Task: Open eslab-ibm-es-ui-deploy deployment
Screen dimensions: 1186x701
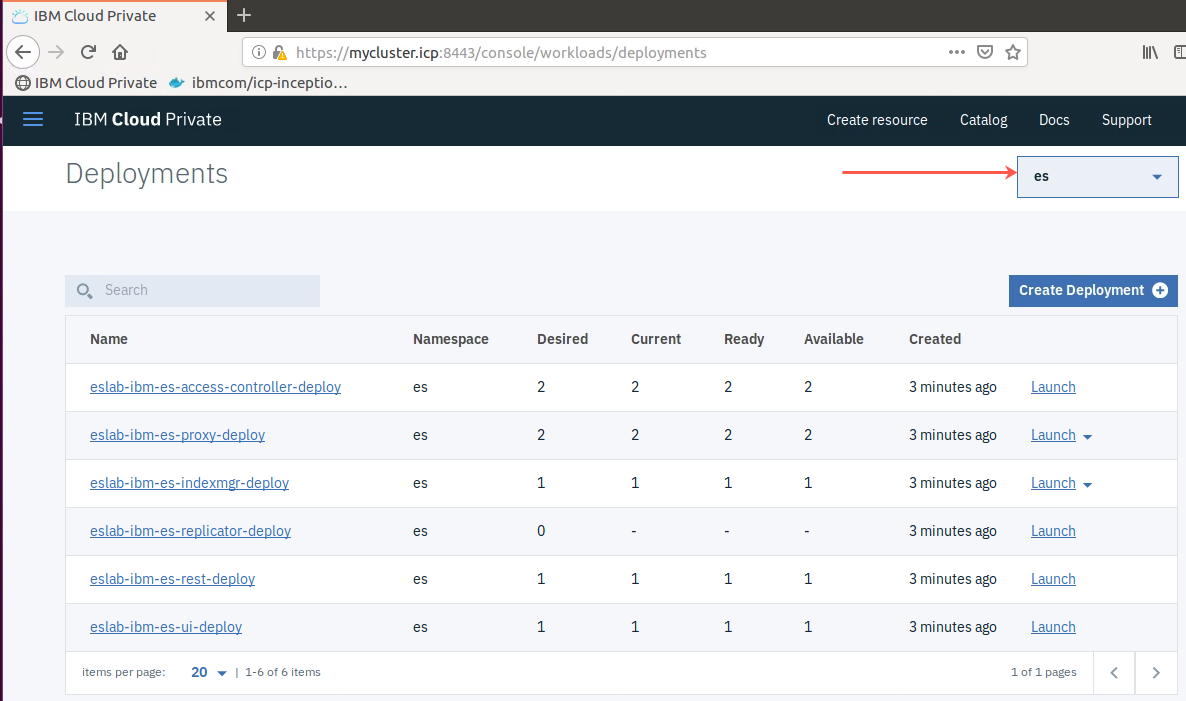Action: tap(166, 627)
